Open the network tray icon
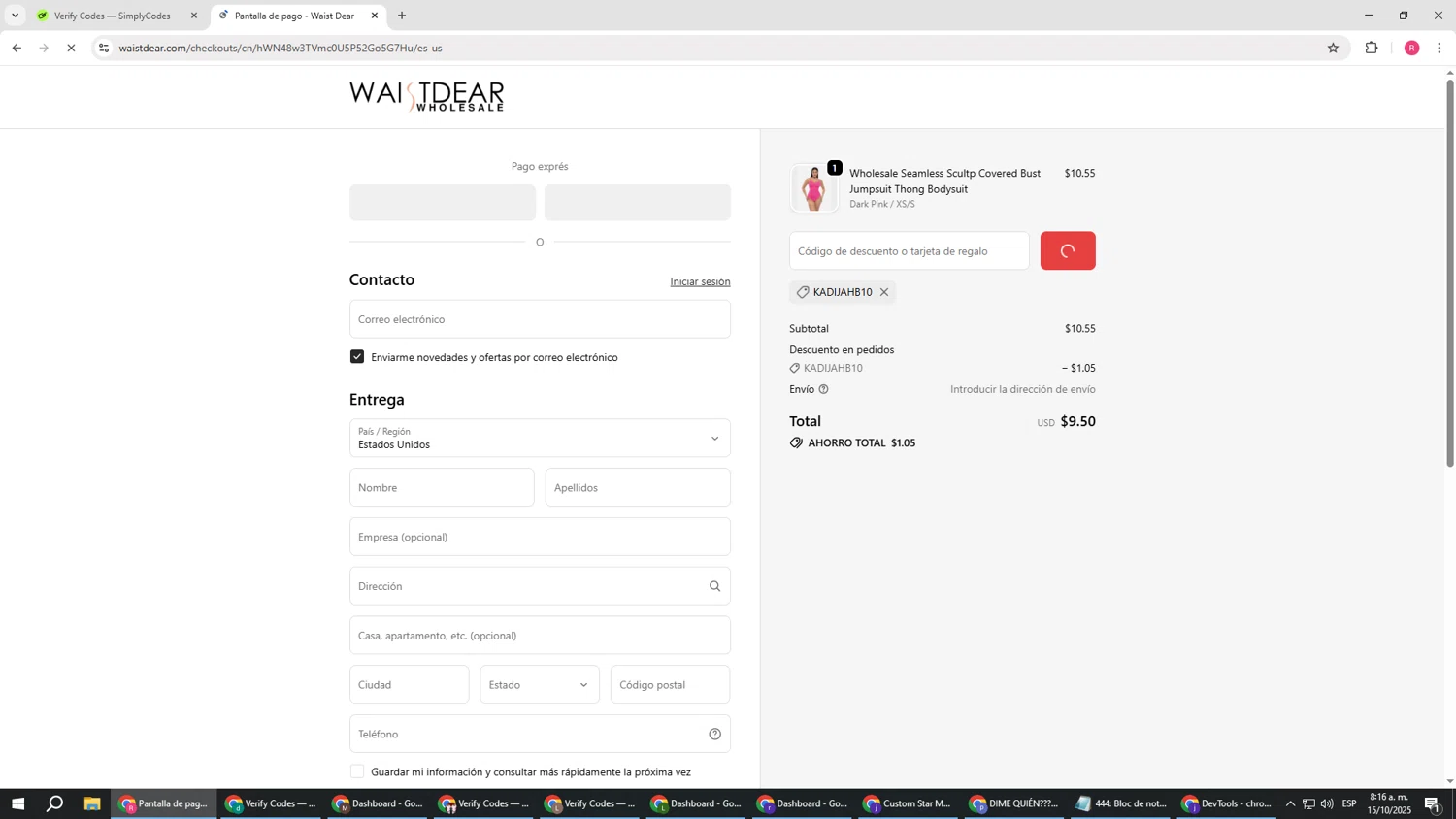The width and height of the screenshot is (1456, 819). 1308,803
